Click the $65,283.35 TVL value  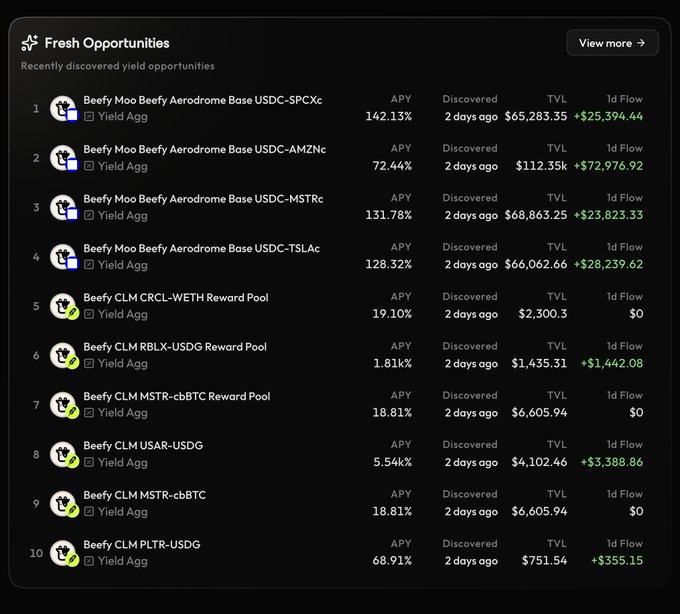(x=536, y=117)
